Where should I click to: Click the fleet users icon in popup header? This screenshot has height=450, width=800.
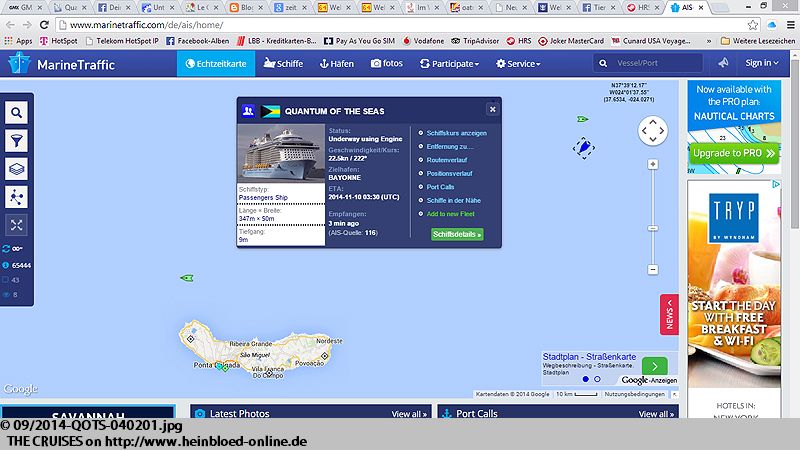click(x=248, y=111)
